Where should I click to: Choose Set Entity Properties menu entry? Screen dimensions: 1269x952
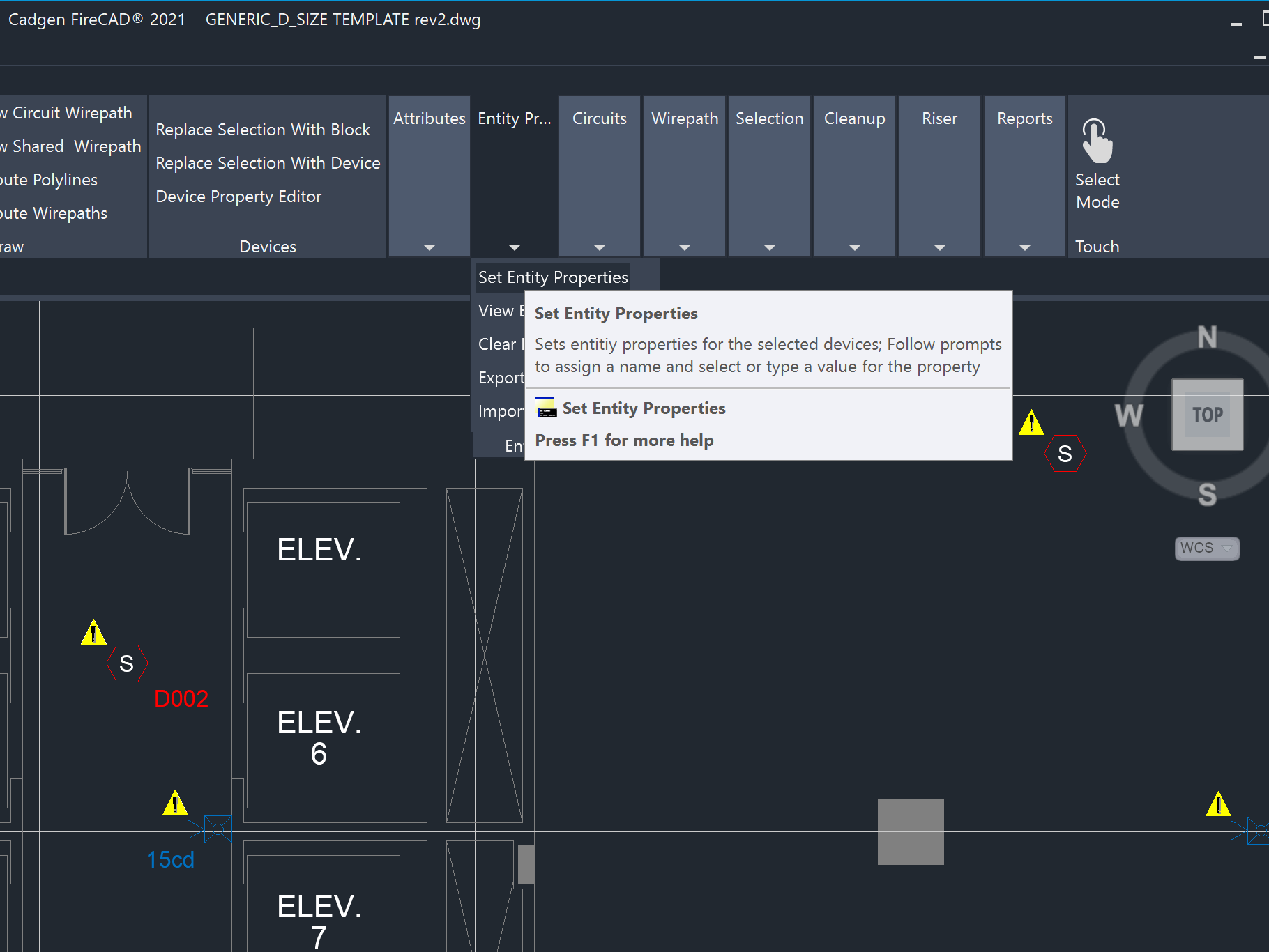coord(553,277)
